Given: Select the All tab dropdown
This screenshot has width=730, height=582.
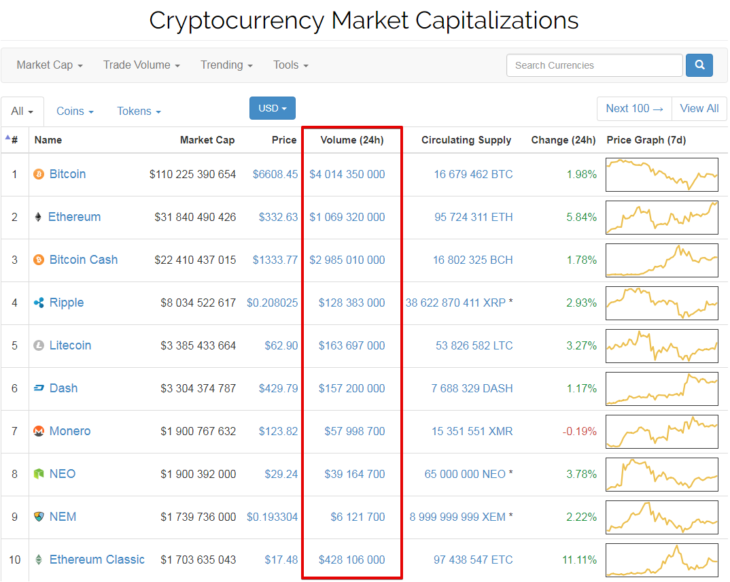Looking at the screenshot, I should (x=22, y=111).
